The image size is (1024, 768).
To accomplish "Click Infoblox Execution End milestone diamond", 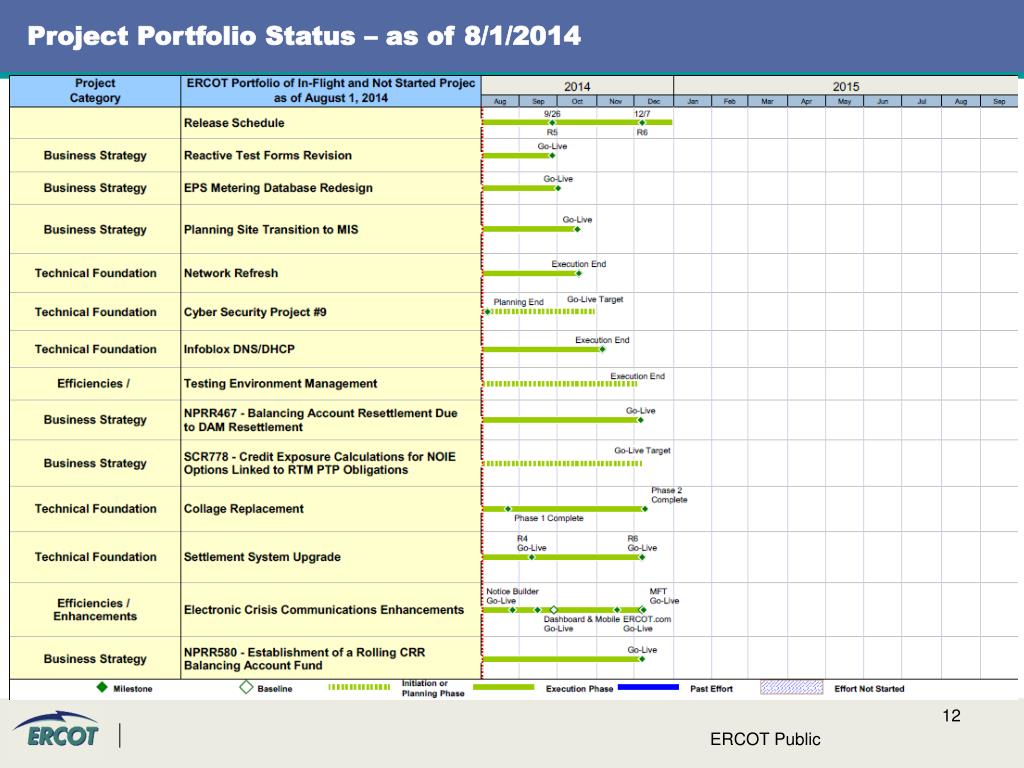I will click(602, 349).
